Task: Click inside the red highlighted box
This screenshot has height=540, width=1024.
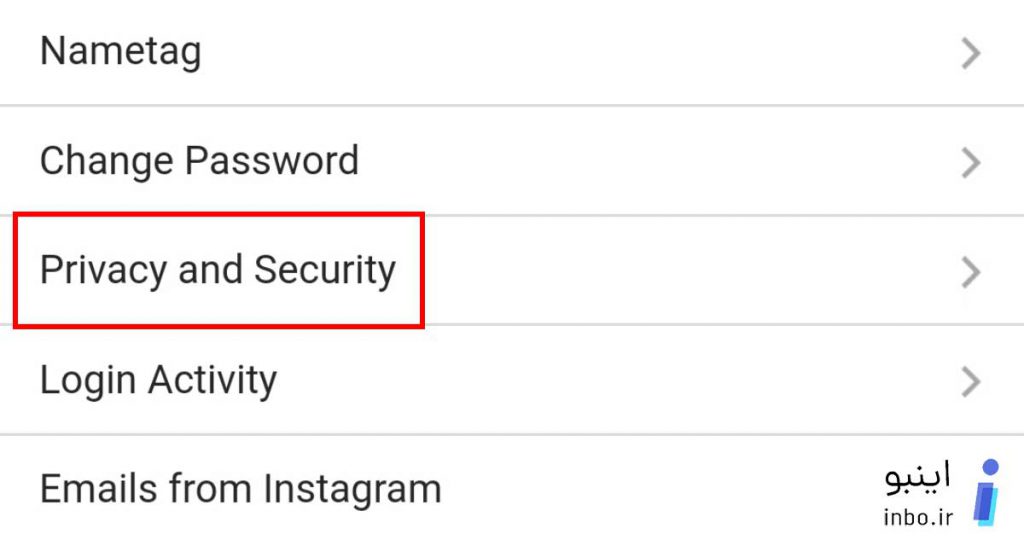Action: 219,270
